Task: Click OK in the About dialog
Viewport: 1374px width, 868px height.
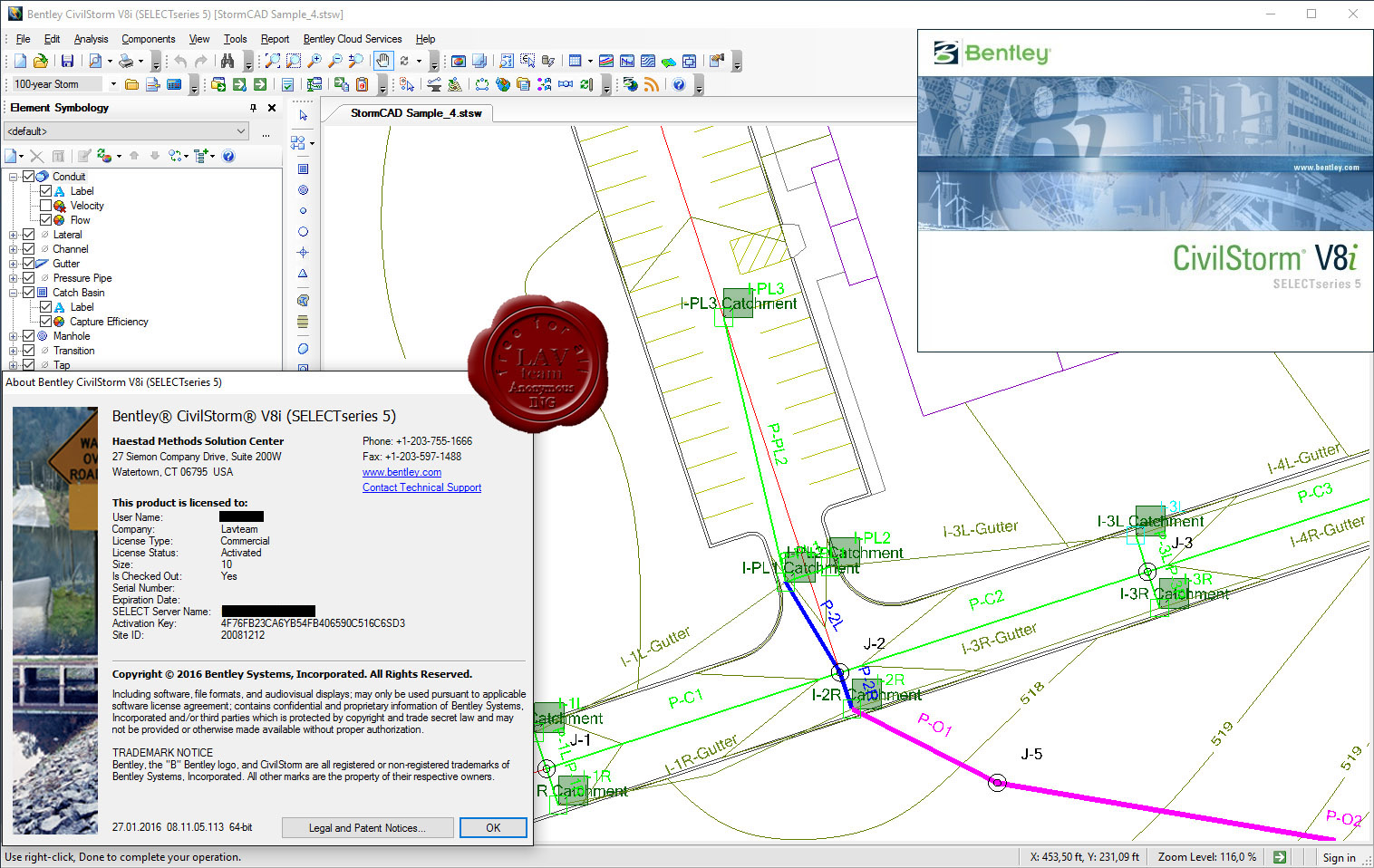Action: [493, 827]
